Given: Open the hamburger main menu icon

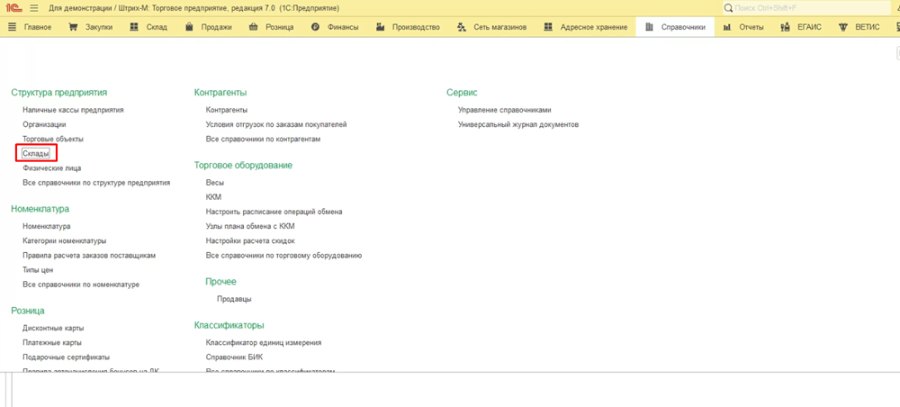Looking at the screenshot, I should pyautogui.click(x=34, y=9).
